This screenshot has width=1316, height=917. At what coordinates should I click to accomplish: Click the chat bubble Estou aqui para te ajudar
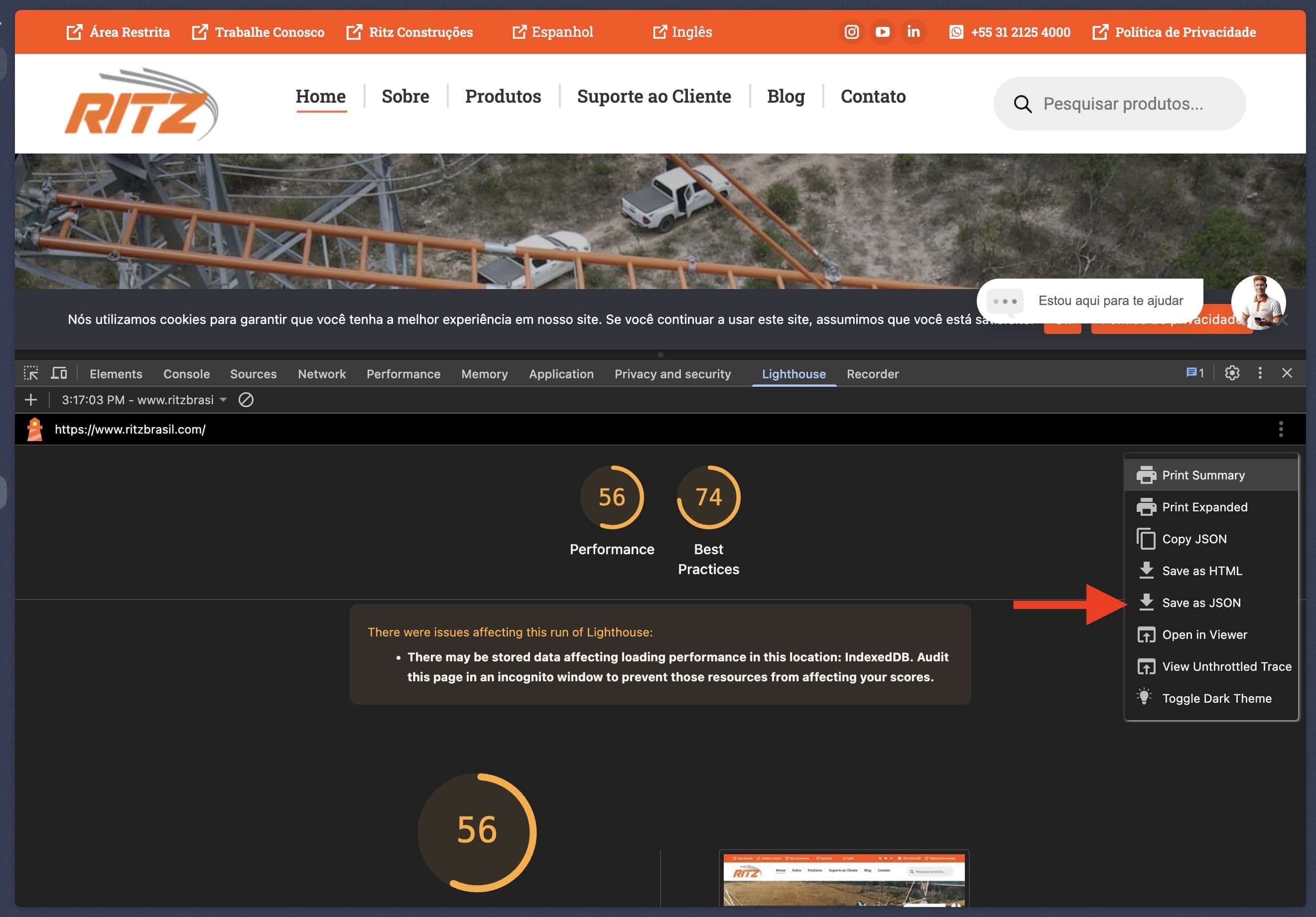(x=1089, y=301)
